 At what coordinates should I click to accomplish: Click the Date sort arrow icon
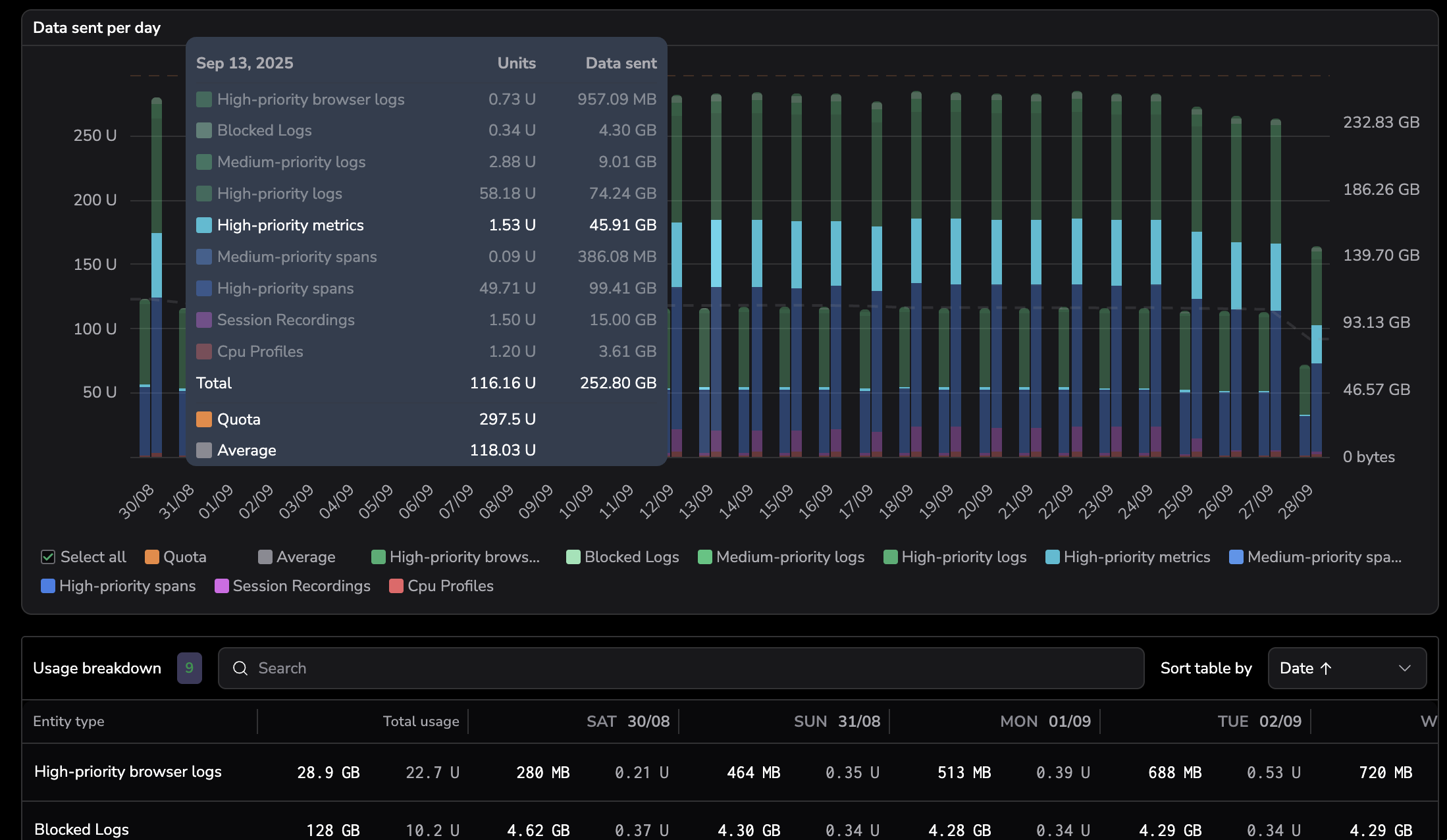1326,668
